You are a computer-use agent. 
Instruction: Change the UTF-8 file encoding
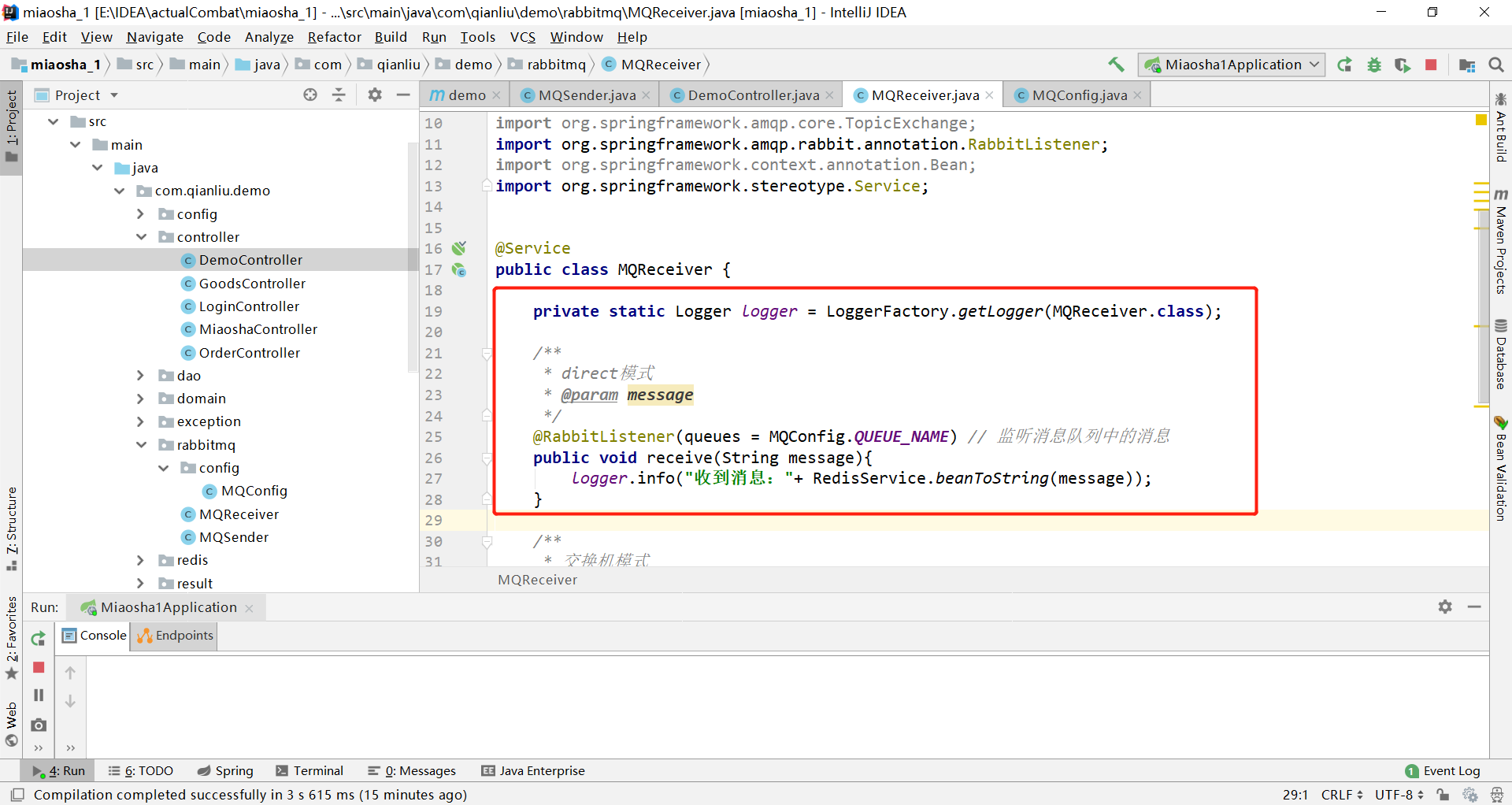click(1399, 794)
